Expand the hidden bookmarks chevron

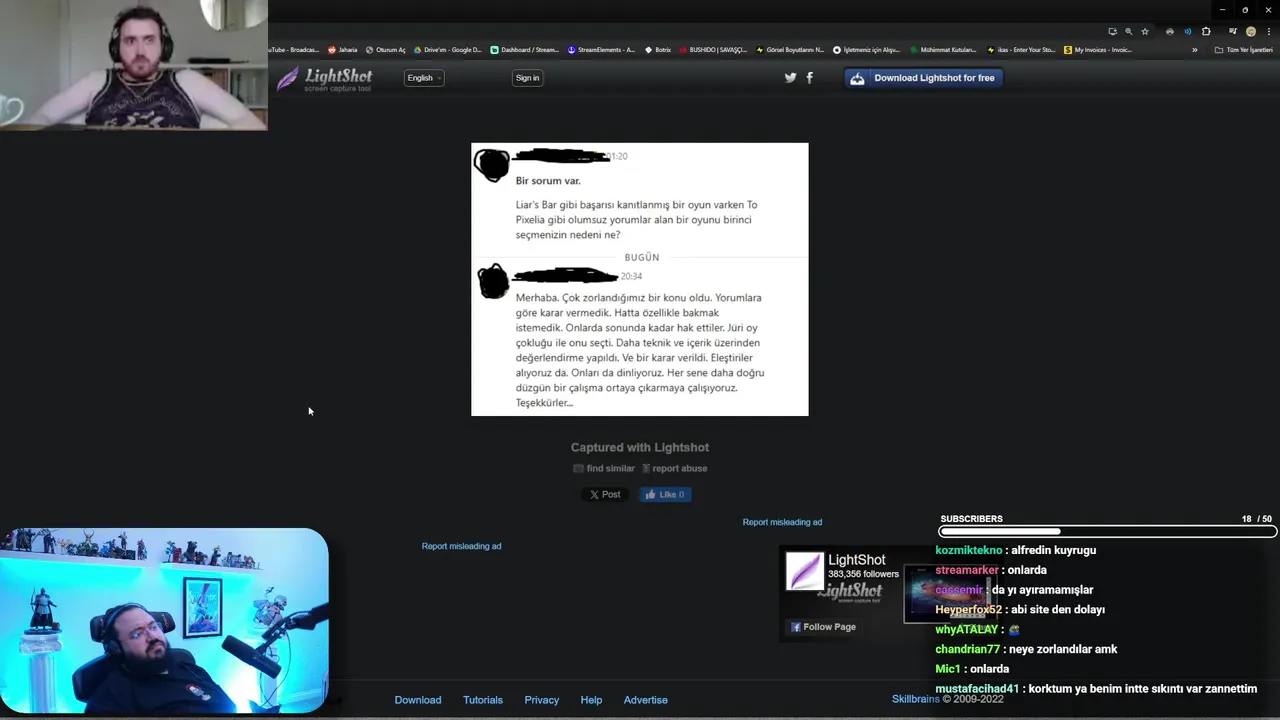coord(1194,50)
